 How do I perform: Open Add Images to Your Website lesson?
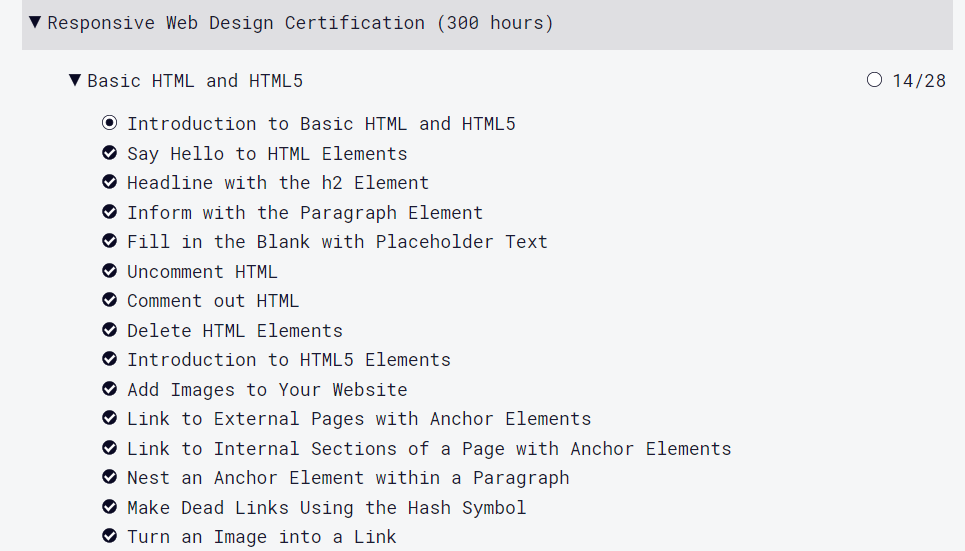[267, 390]
